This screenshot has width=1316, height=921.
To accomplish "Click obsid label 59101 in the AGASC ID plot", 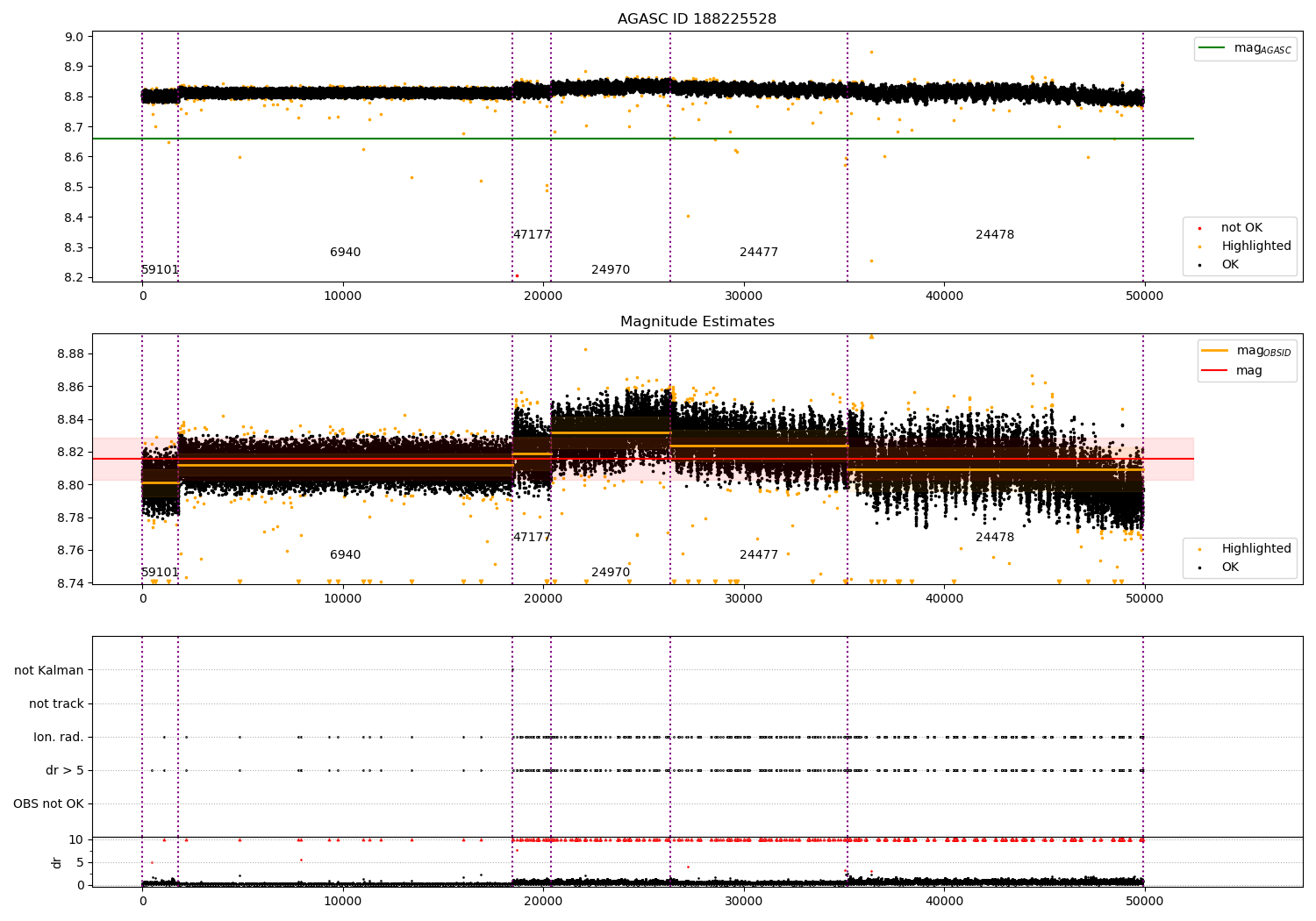I will 160,270.
